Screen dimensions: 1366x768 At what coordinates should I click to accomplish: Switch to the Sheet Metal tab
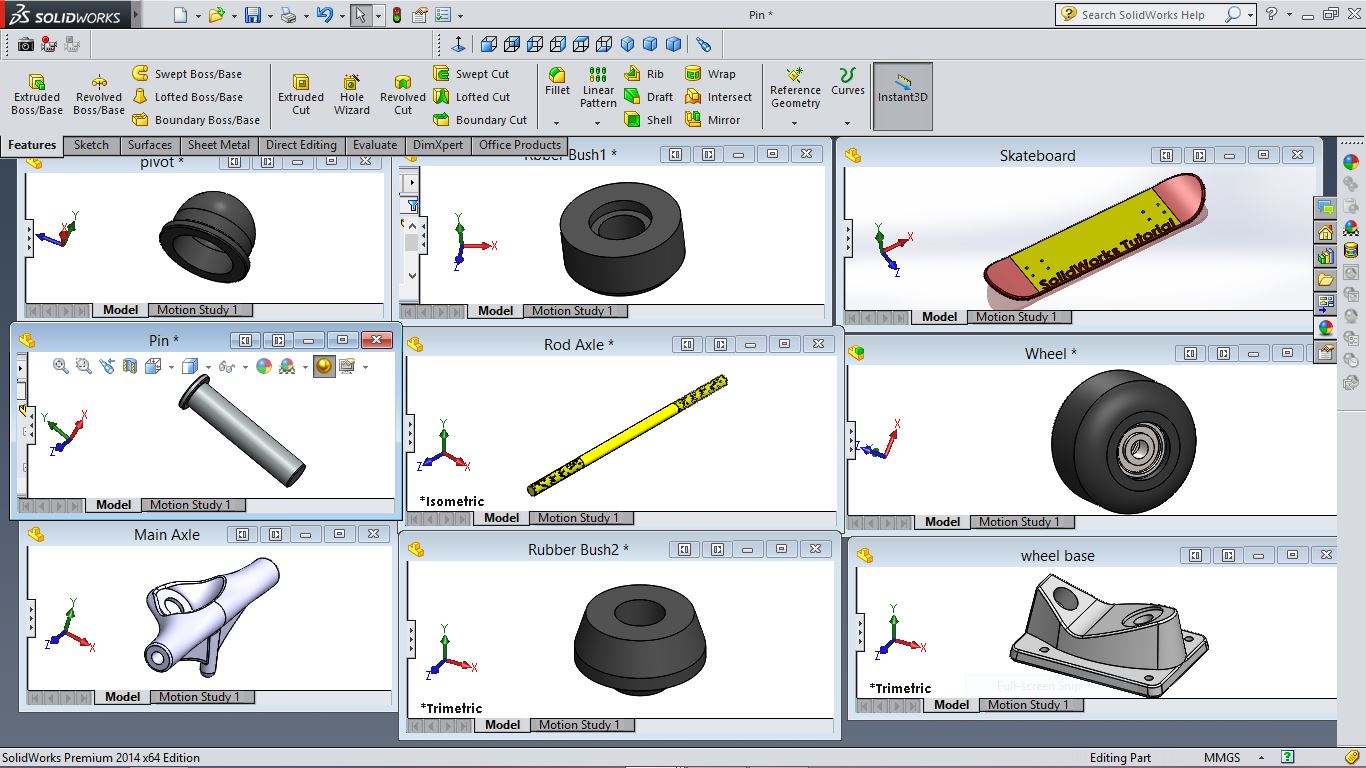click(219, 145)
